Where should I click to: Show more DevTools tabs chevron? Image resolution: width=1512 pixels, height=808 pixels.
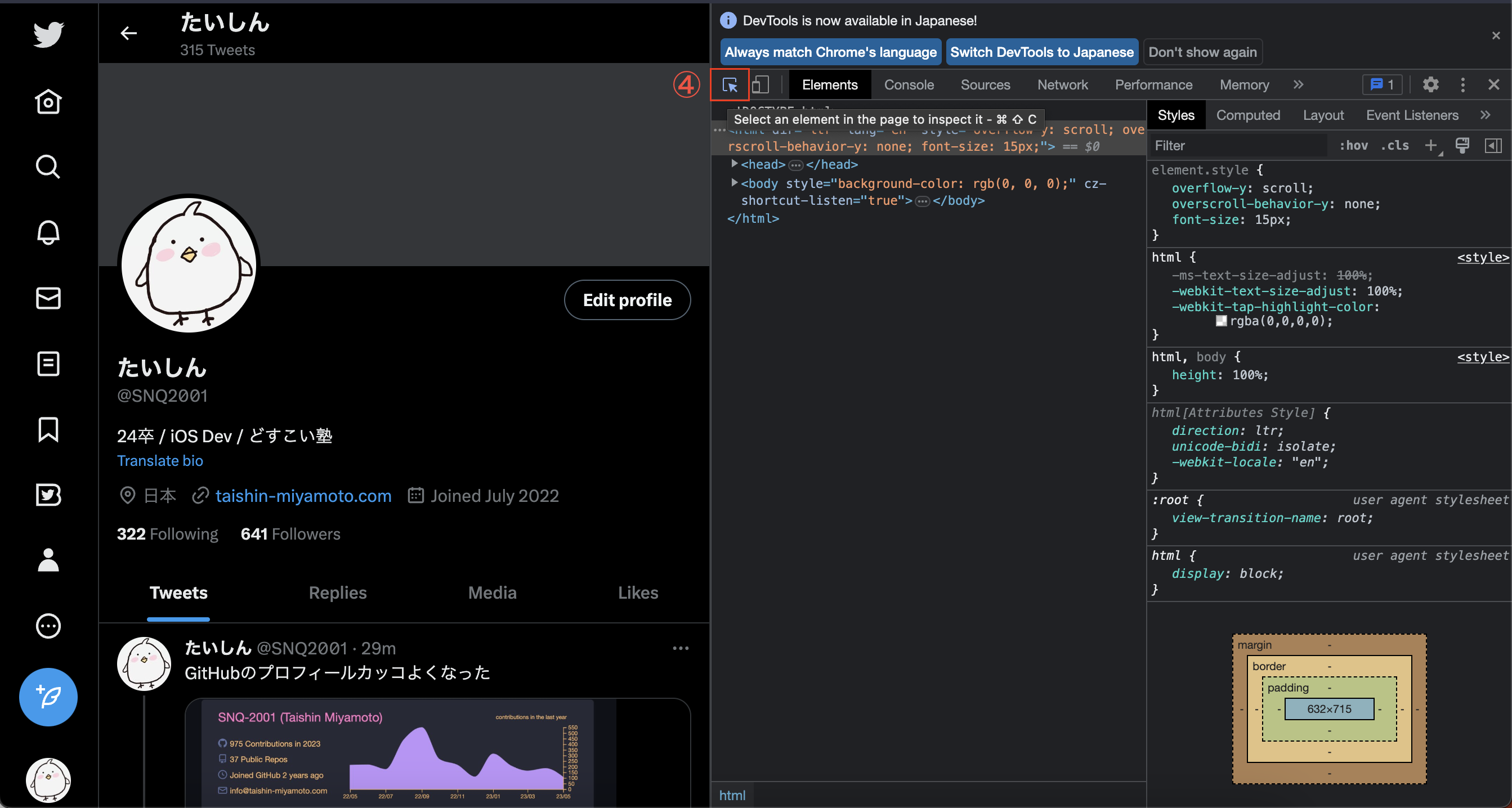[x=1298, y=85]
